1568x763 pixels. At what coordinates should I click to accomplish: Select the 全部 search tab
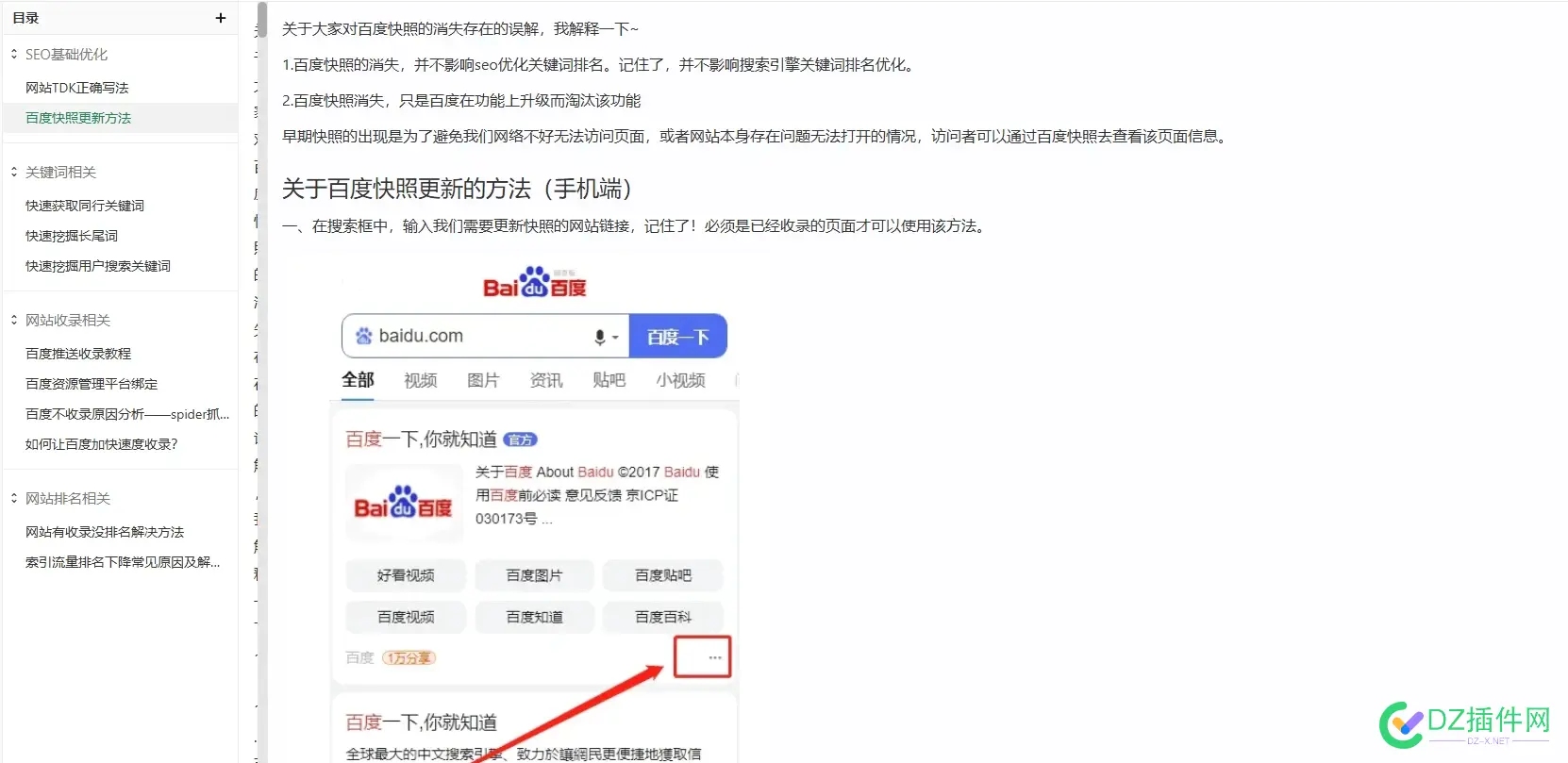(358, 380)
